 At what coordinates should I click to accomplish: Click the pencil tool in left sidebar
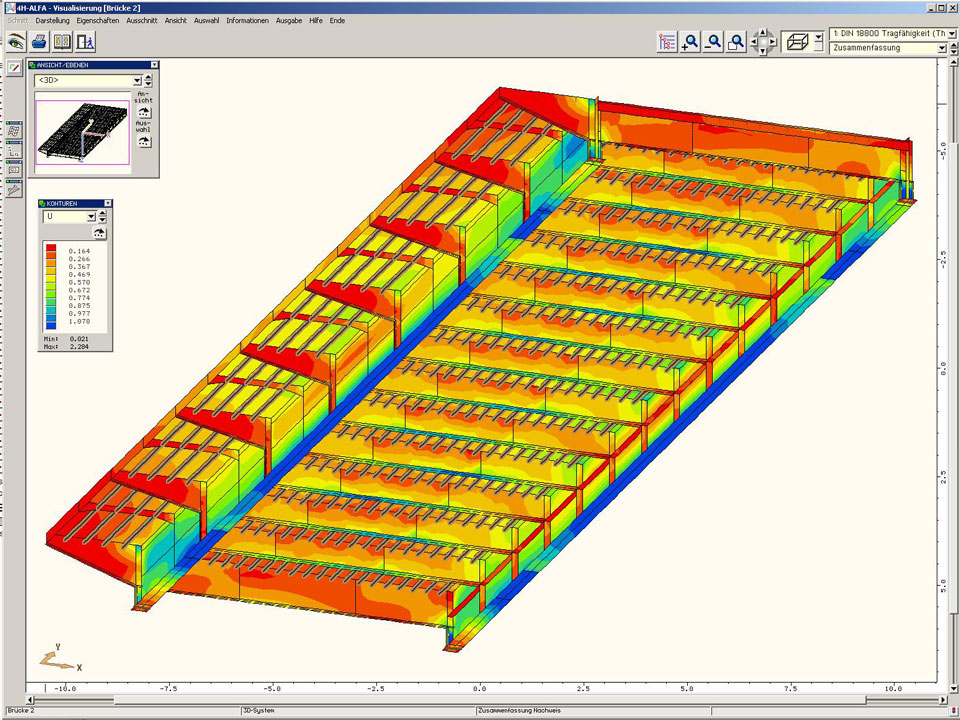point(14,68)
